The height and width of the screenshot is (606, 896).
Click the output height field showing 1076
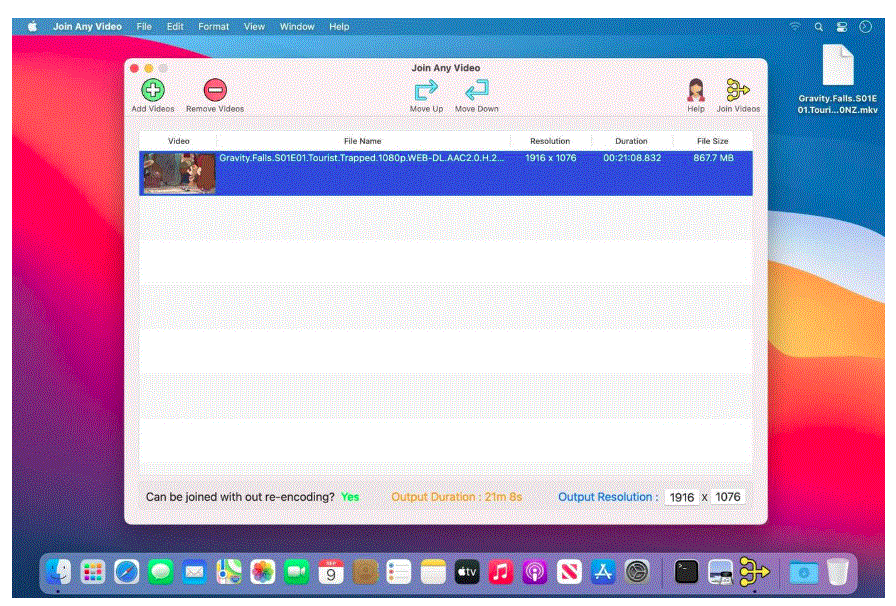pyautogui.click(x=727, y=497)
